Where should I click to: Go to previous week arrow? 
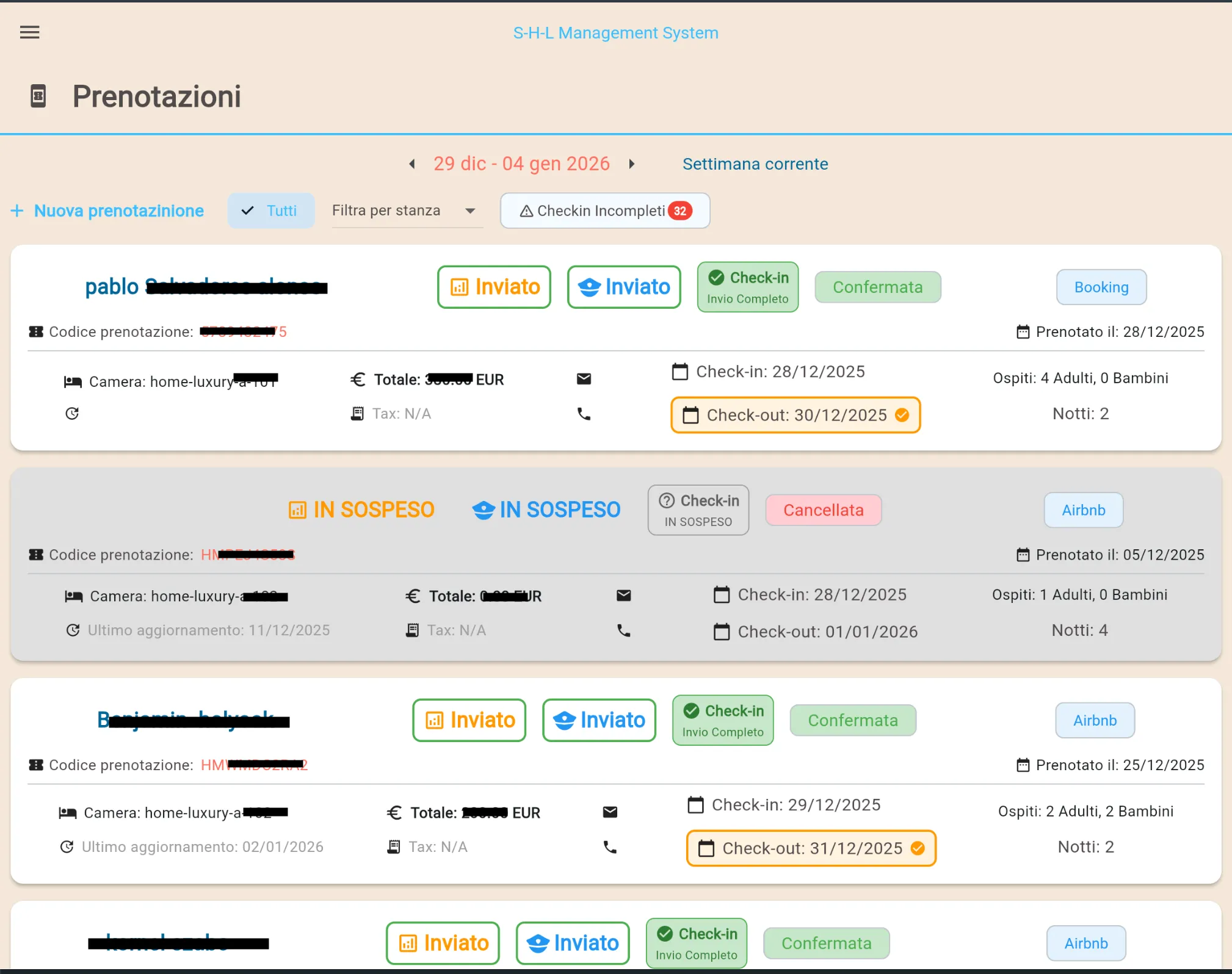point(412,164)
